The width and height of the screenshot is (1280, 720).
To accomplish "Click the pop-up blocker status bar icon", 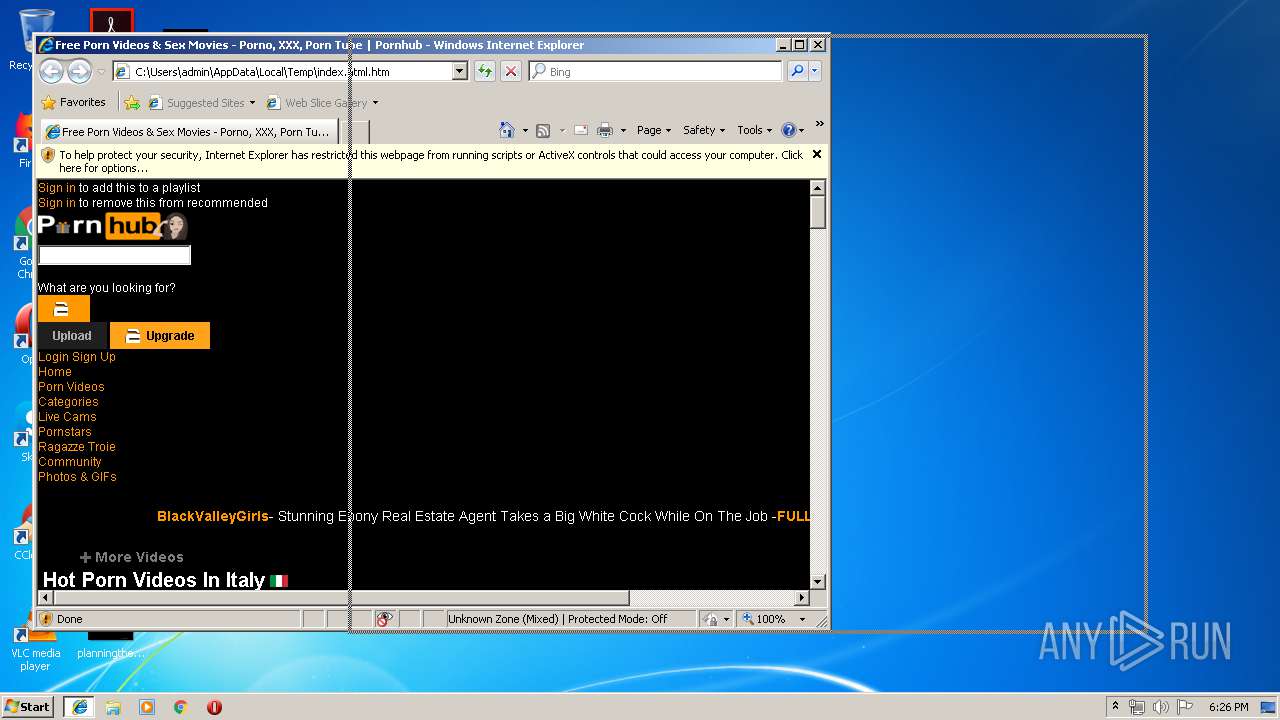I will click(x=384, y=619).
